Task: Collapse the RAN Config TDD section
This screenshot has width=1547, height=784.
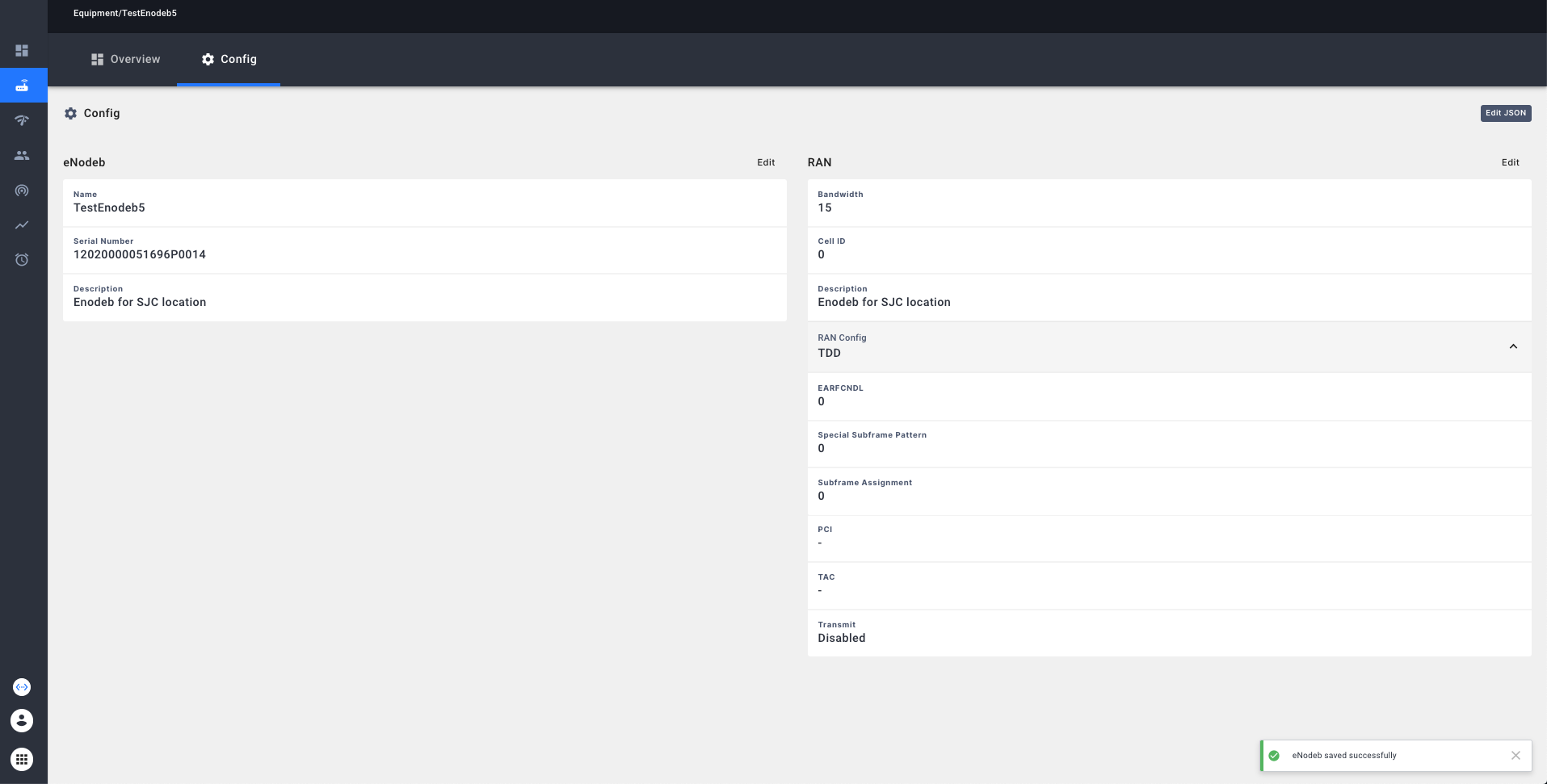Action: (x=1512, y=346)
